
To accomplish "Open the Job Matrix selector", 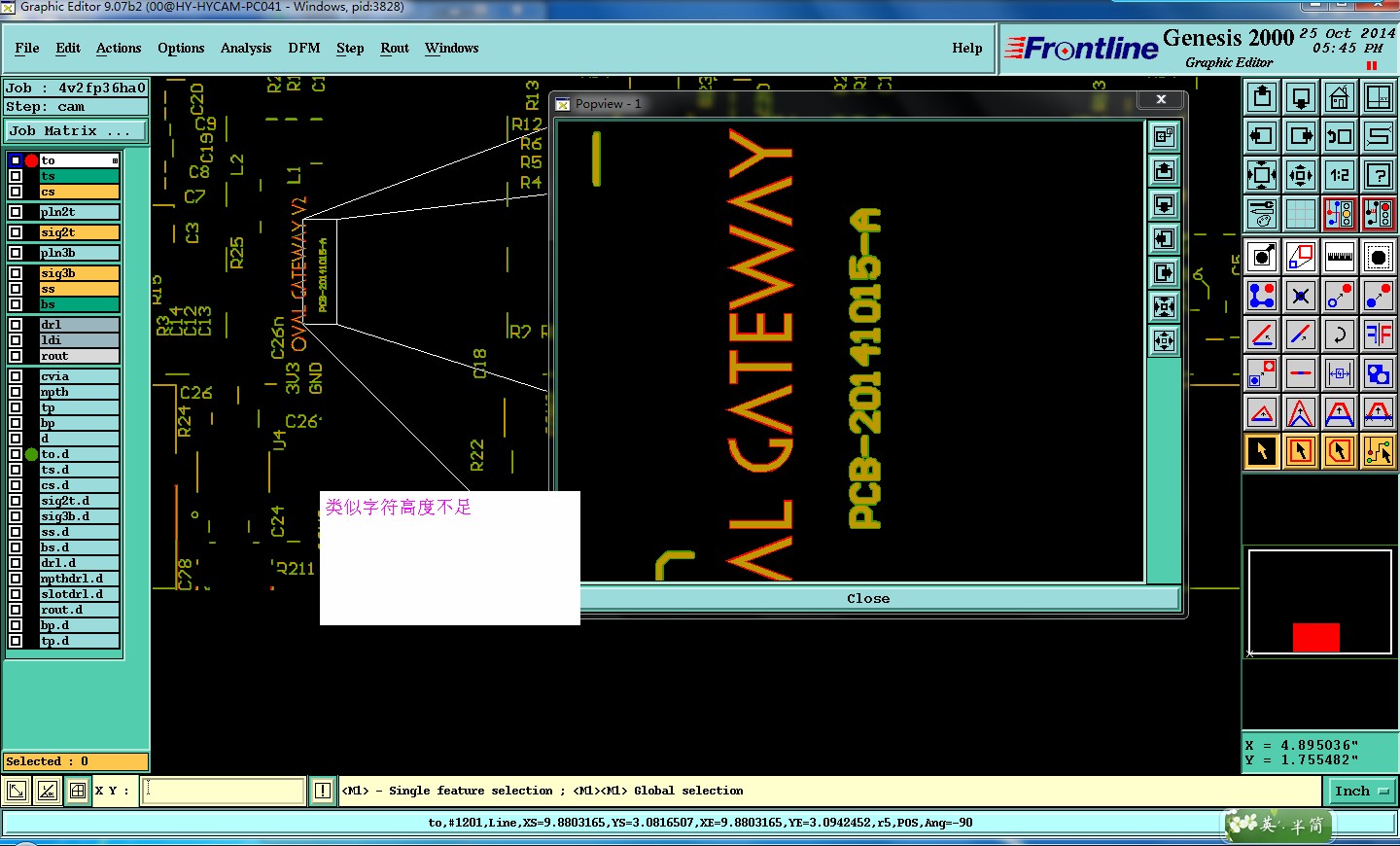I will (x=76, y=130).
